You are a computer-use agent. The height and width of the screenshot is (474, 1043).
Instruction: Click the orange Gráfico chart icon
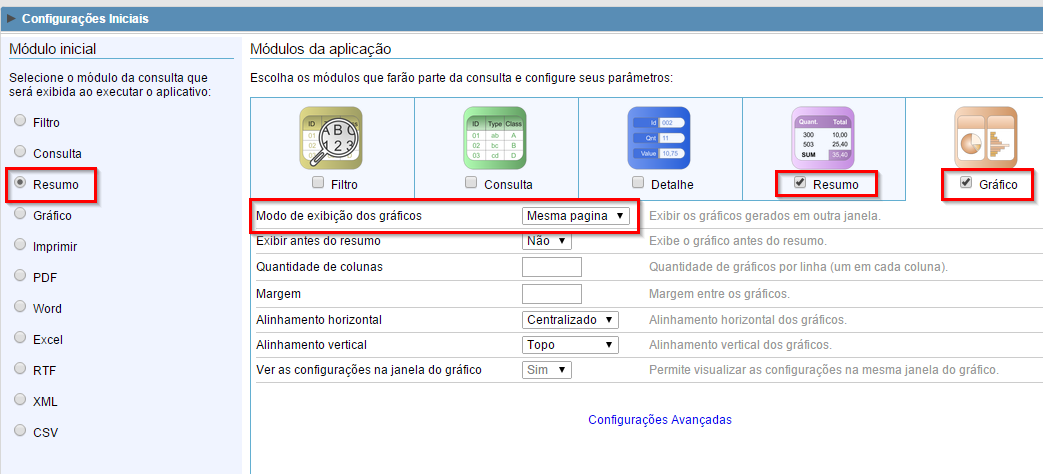985,137
